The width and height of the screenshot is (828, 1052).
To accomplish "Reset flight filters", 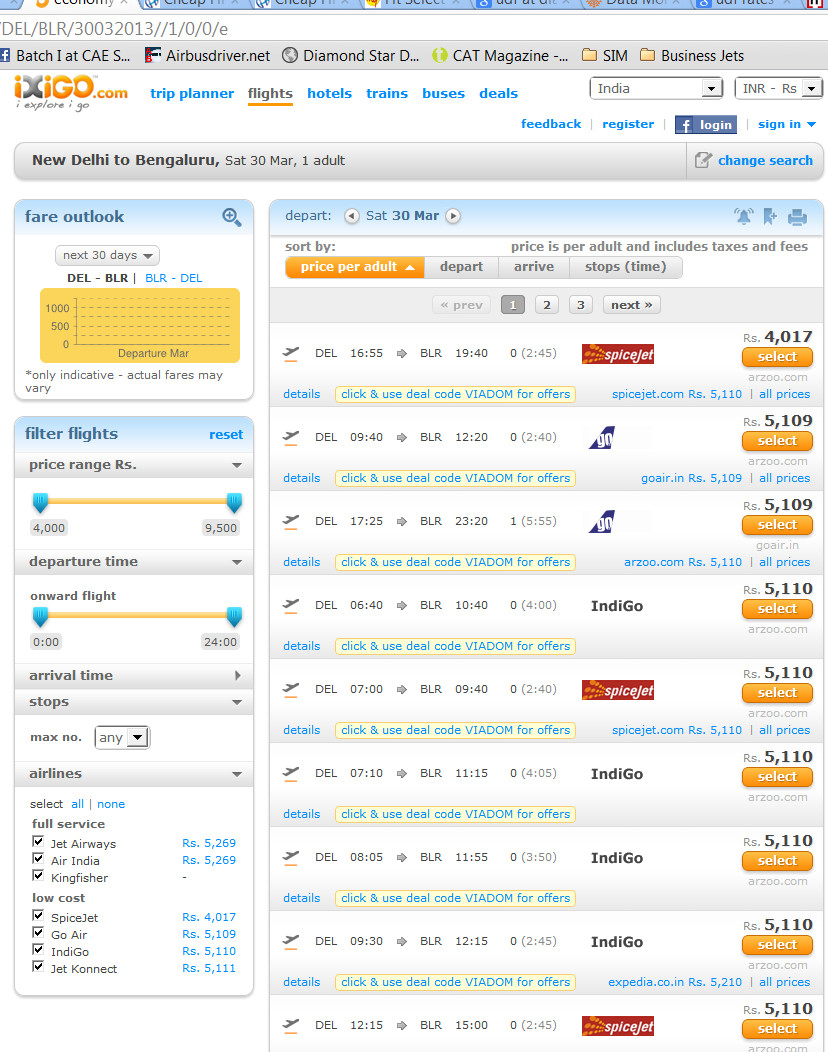I will pos(225,435).
